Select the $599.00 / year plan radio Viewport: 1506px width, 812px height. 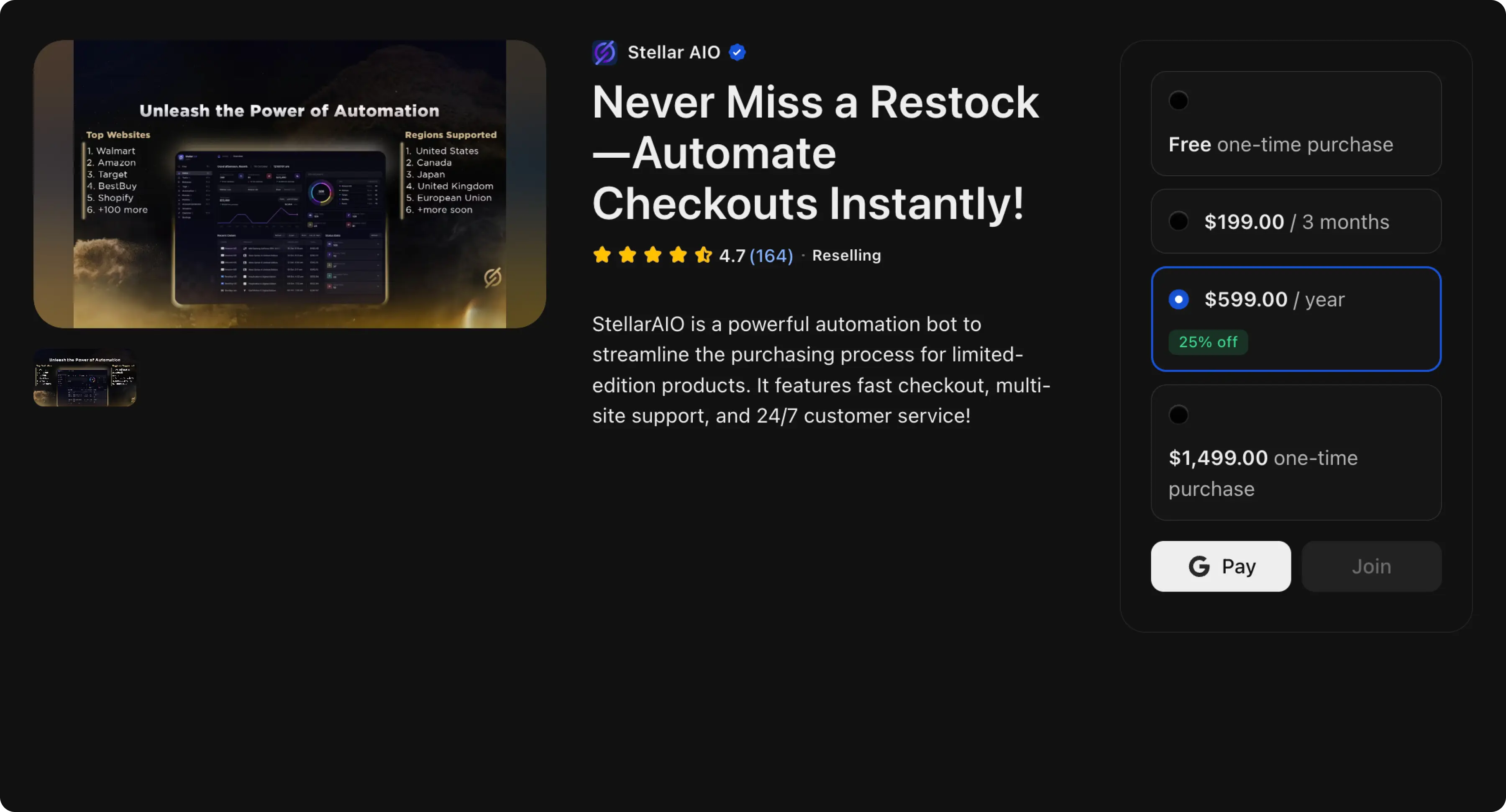tap(1178, 299)
